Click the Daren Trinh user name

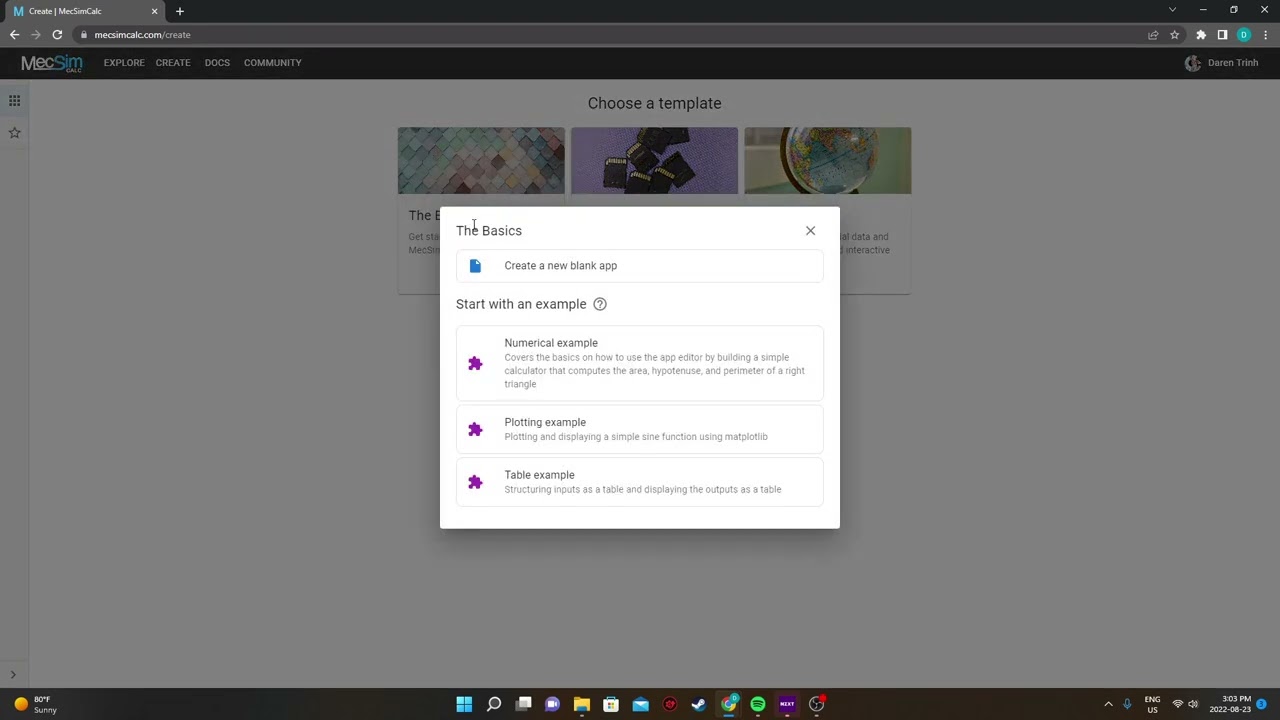1233,63
